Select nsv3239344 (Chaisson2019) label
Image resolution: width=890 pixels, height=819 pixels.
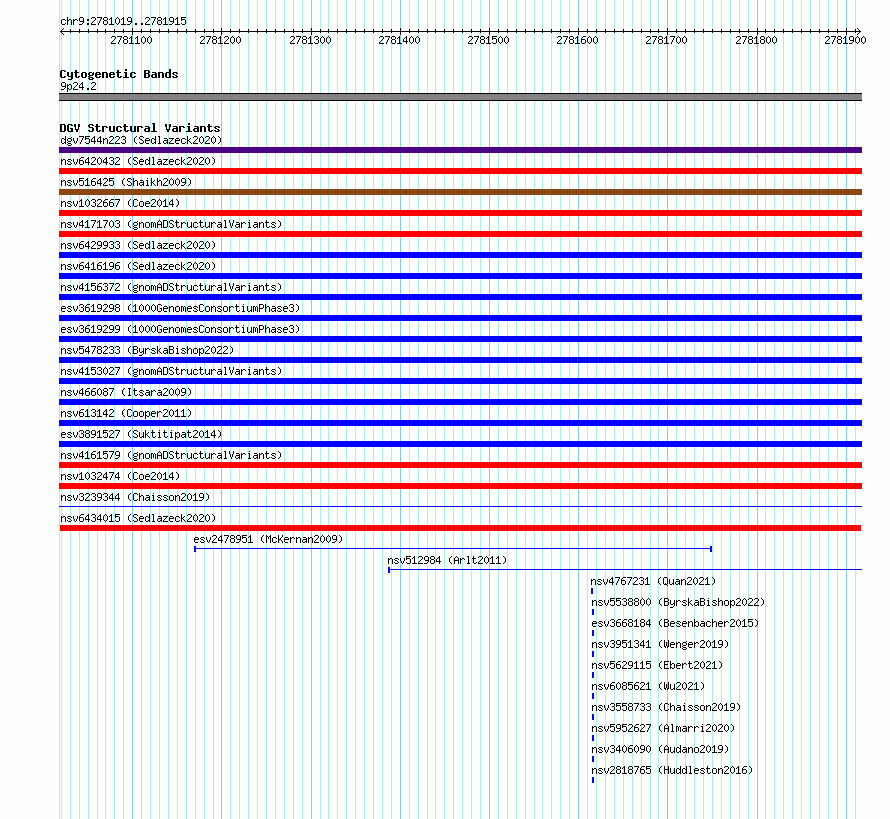(136, 497)
